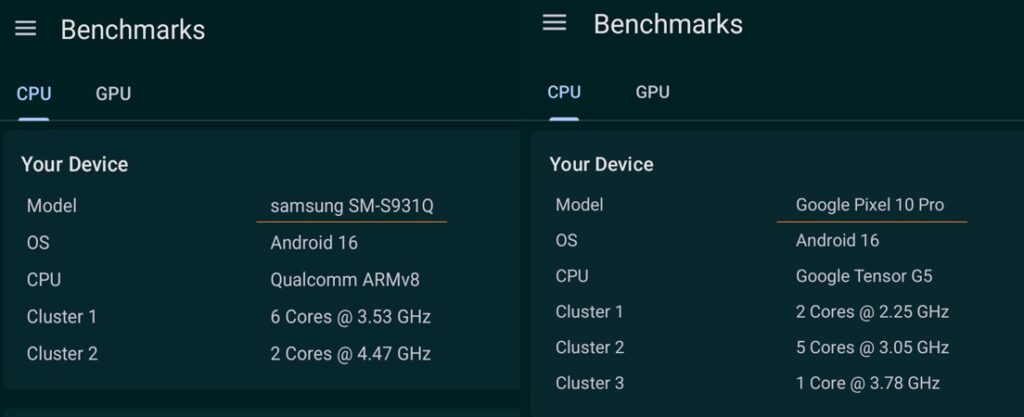Open hamburger menu on Samsung screenshot

(x=25, y=29)
